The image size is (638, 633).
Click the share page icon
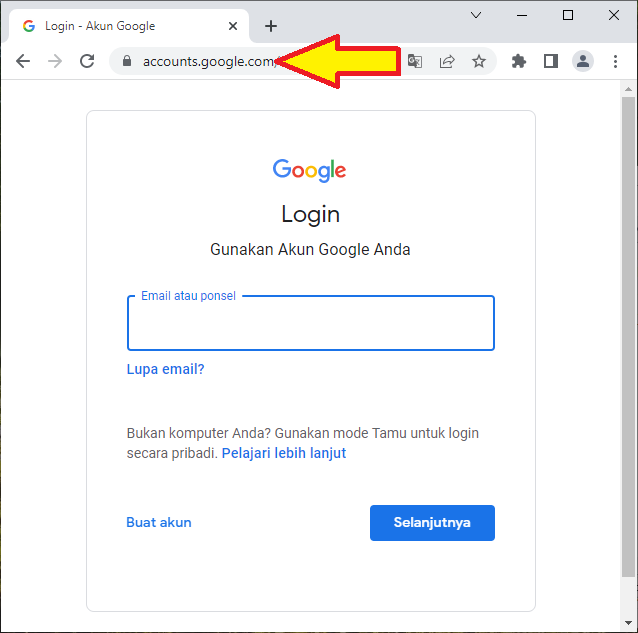point(447,61)
